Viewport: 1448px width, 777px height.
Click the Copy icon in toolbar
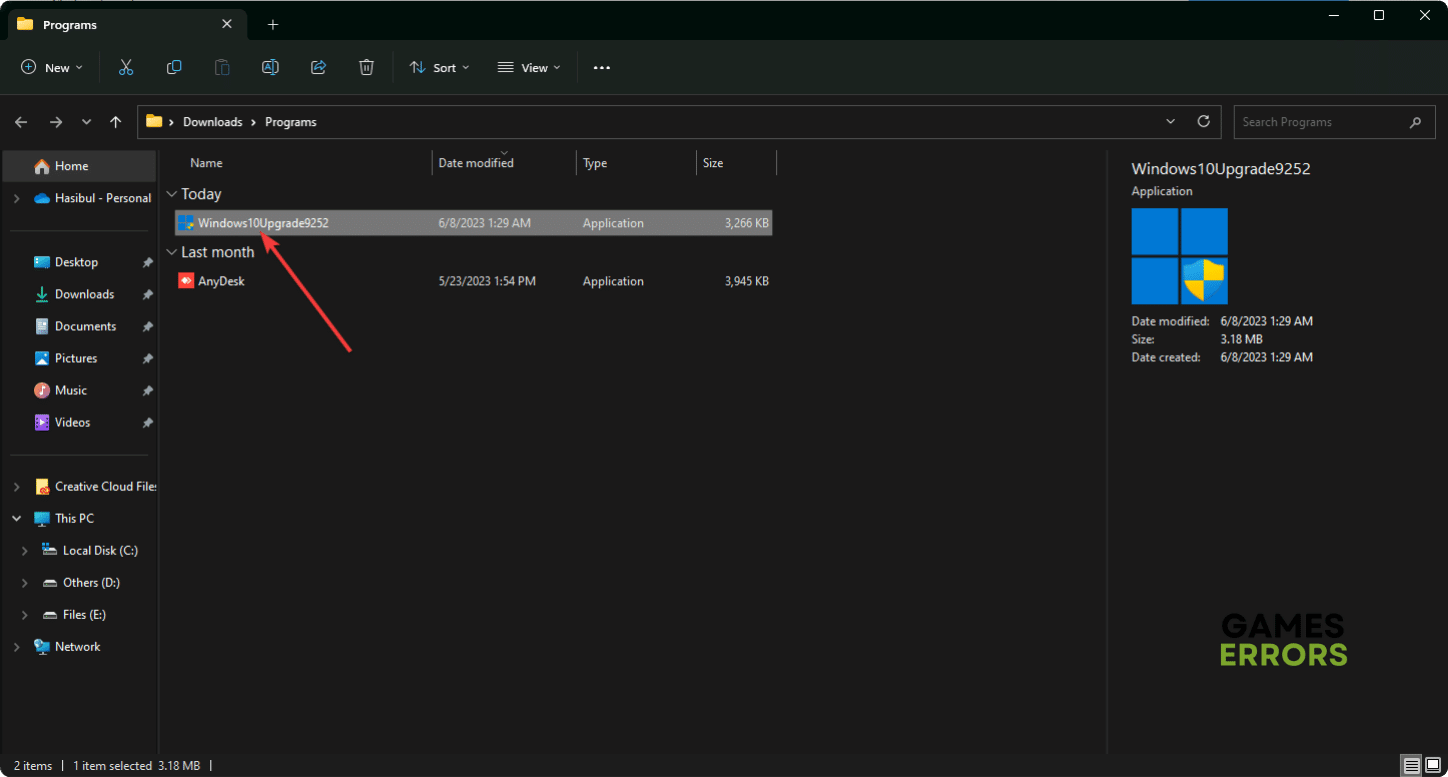[174, 67]
